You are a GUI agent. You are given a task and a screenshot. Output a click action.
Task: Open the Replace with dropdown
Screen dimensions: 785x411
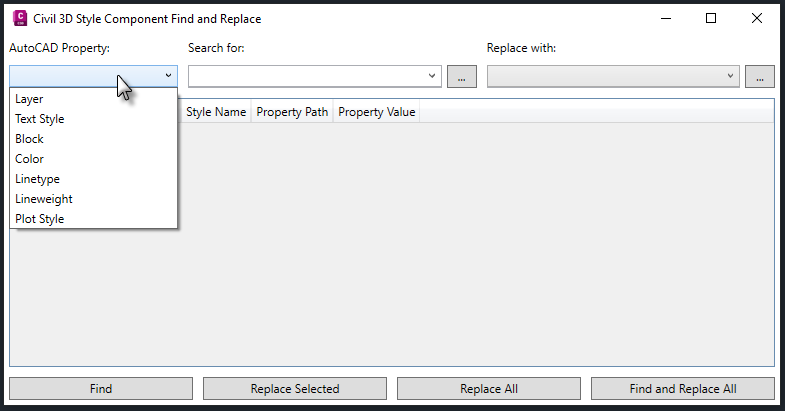[x=730, y=76]
